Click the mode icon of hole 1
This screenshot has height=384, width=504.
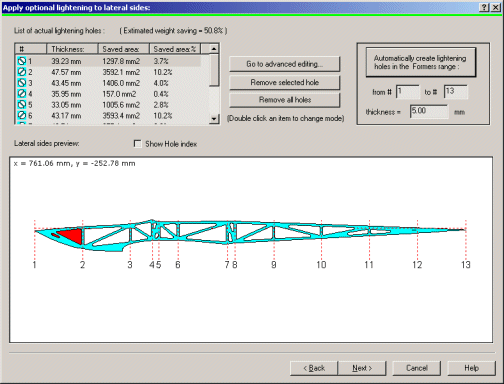[22, 61]
